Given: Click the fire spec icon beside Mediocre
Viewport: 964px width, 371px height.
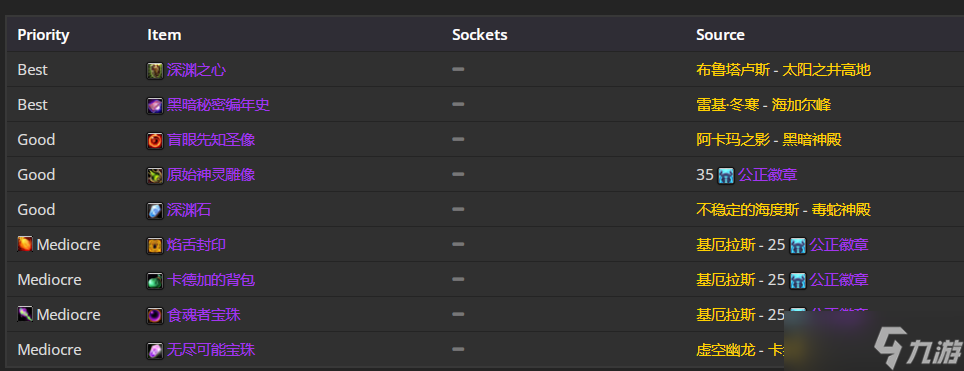Looking at the screenshot, I should pyautogui.click(x=25, y=244).
